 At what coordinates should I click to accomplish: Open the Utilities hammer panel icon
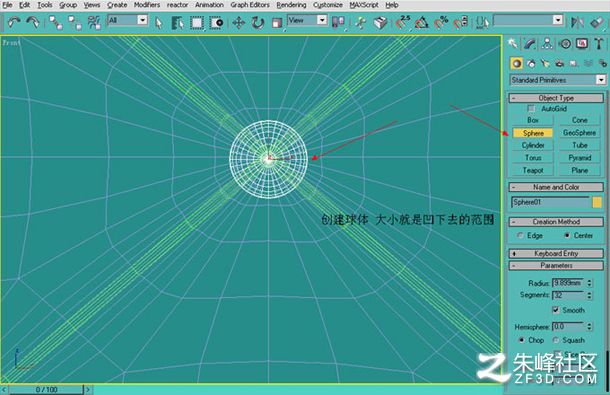[599, 44]
